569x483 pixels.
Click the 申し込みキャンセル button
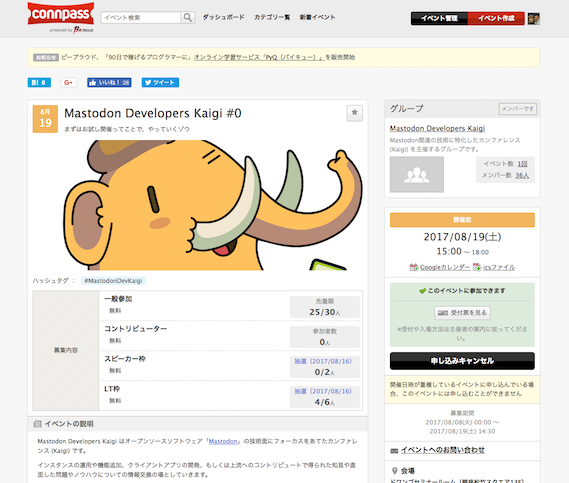click(x=462, y=361)
